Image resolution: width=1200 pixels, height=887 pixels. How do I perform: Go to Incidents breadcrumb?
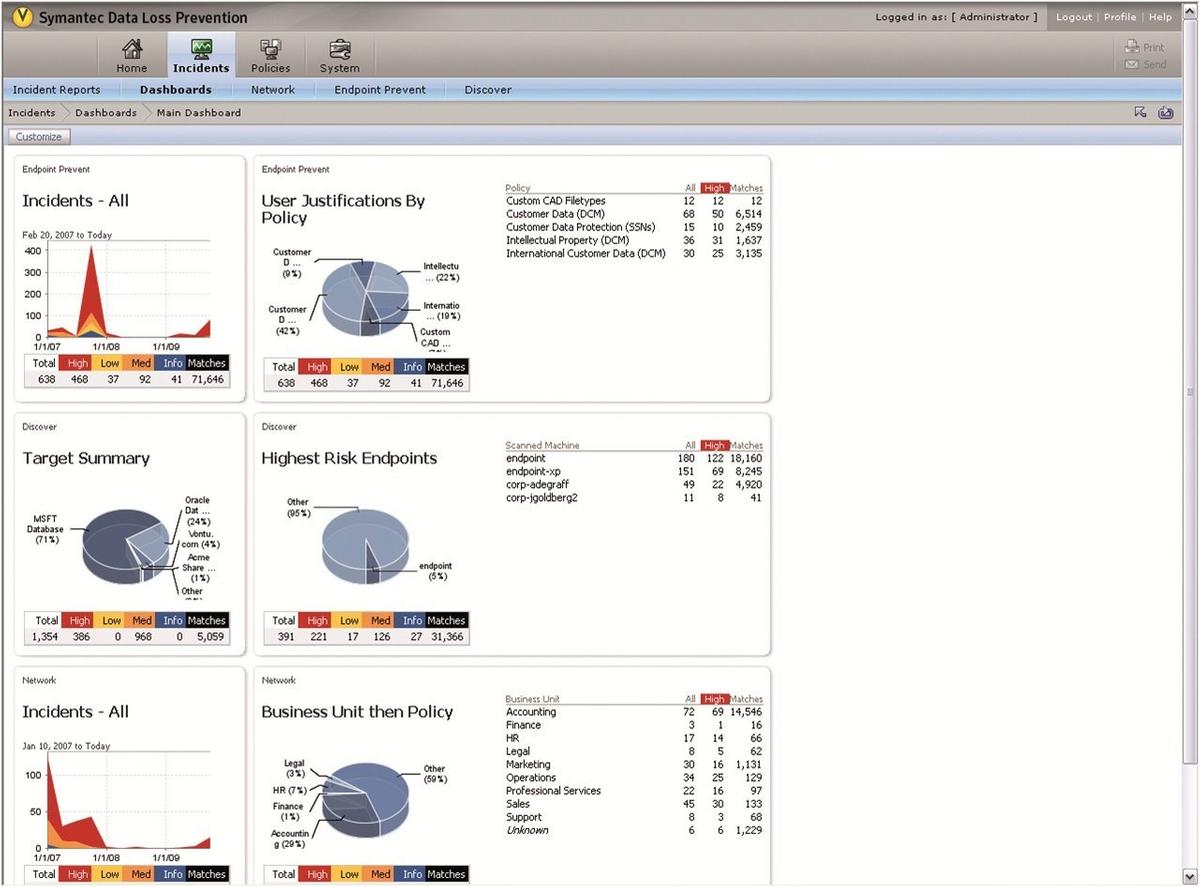click(32, 113)
